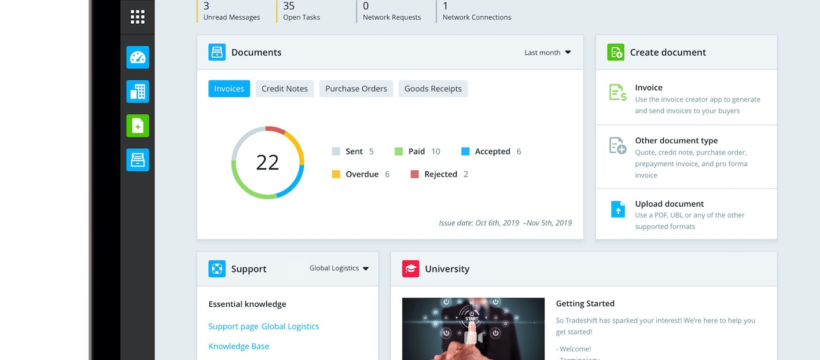Viewport: 820px width, 360px height.
Task: Open the company building icon in sidebar
Action: (138, 92)
